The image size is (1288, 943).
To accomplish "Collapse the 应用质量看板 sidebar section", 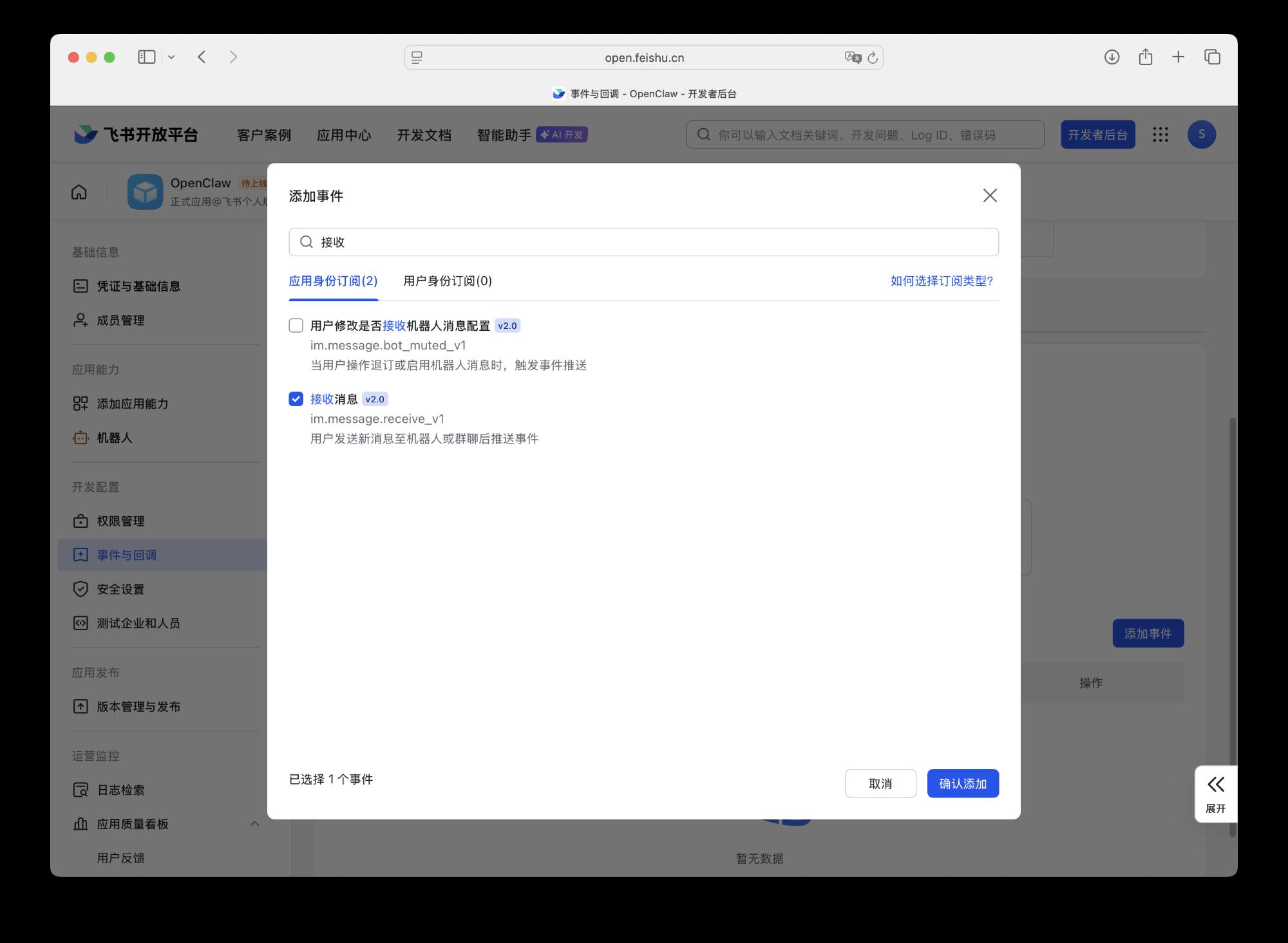I will (x=254, y=824).
